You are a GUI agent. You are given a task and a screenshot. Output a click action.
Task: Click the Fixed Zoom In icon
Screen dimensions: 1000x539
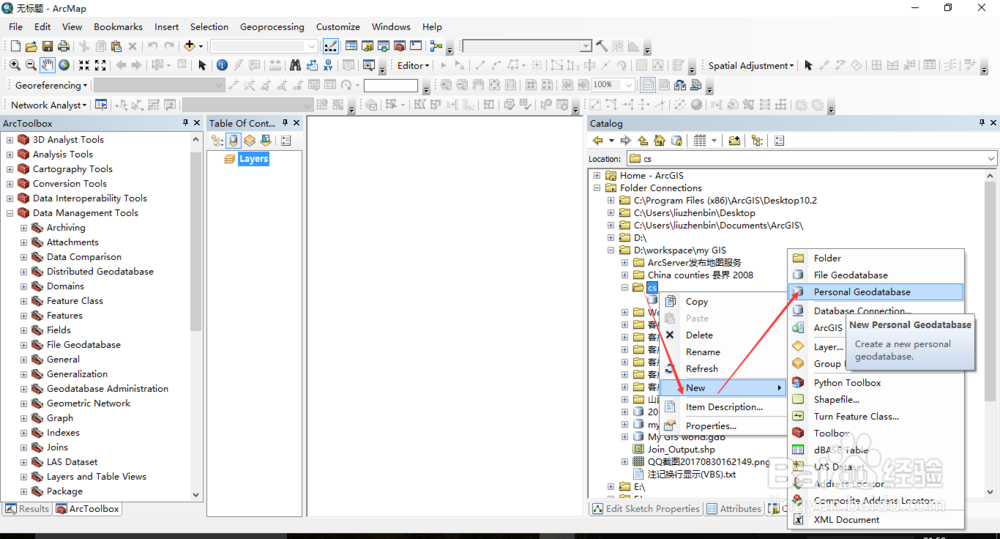84,65
